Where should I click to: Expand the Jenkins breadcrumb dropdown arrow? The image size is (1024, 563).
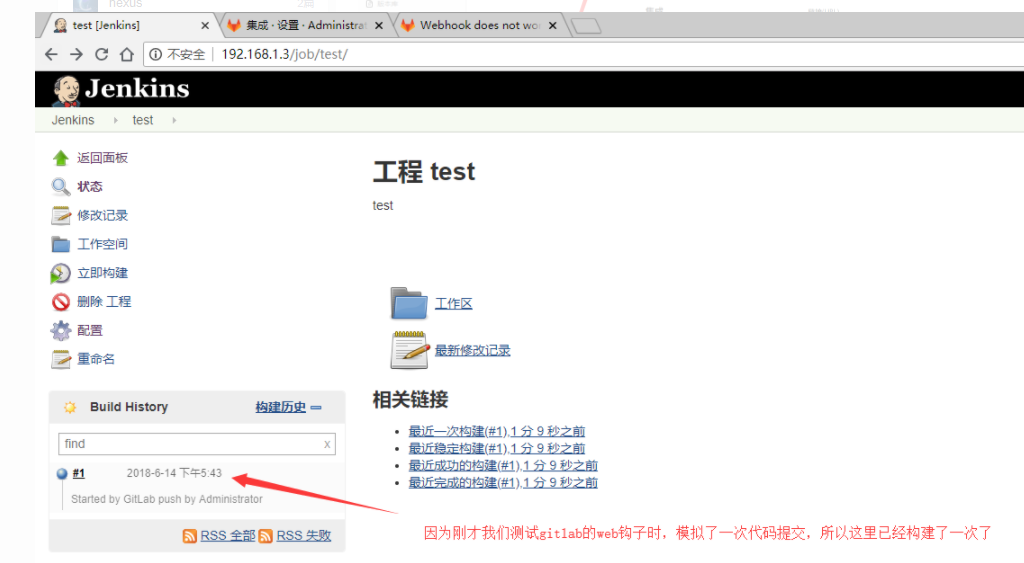pos(116,120)
